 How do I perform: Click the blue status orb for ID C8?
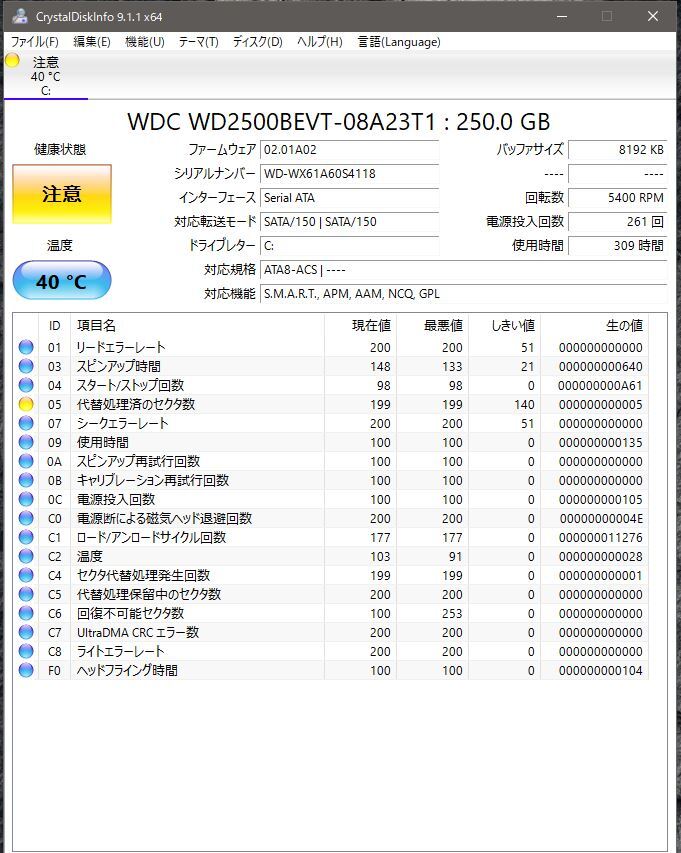tap(26, 652)
